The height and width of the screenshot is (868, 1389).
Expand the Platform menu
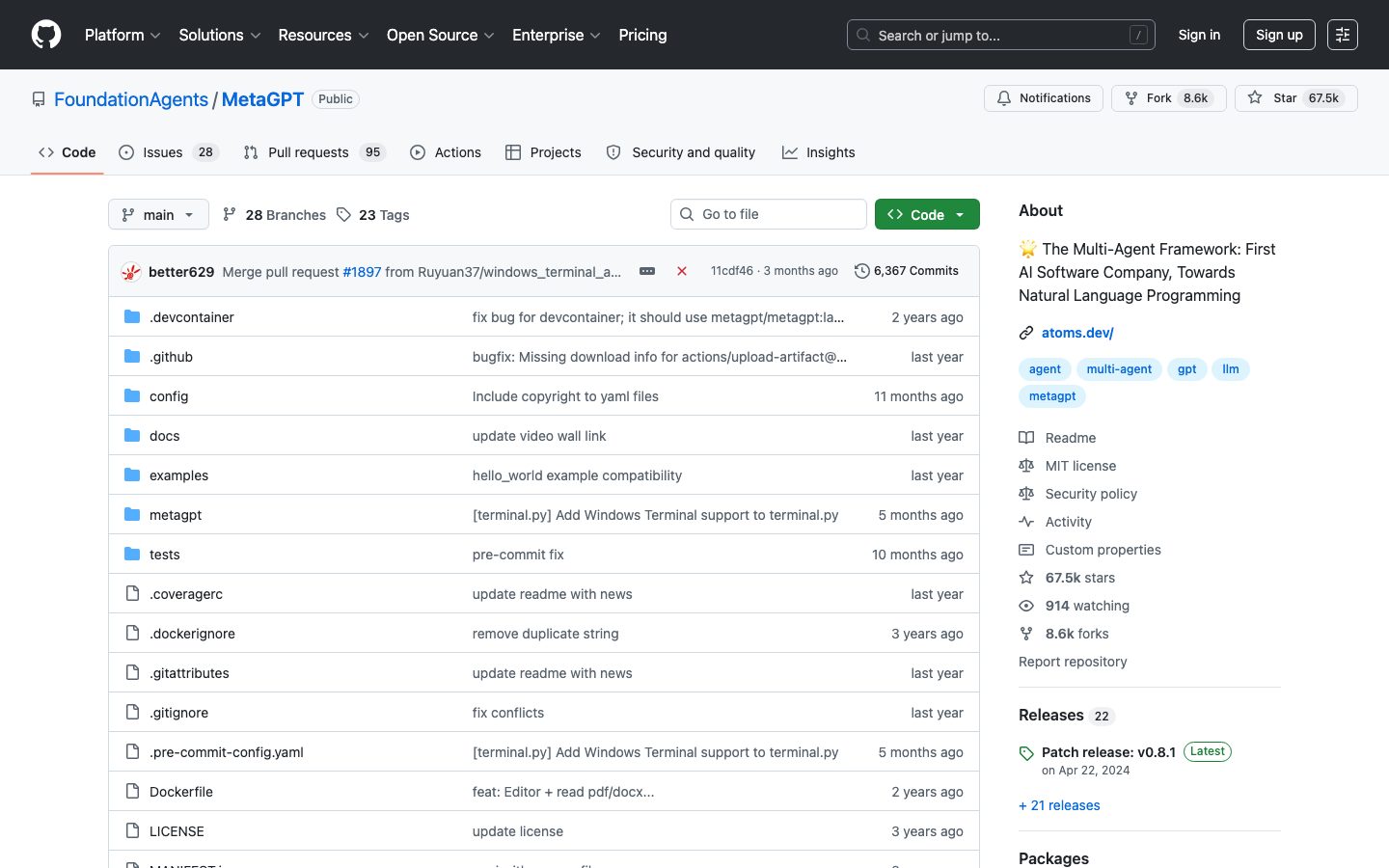(123, 35)
